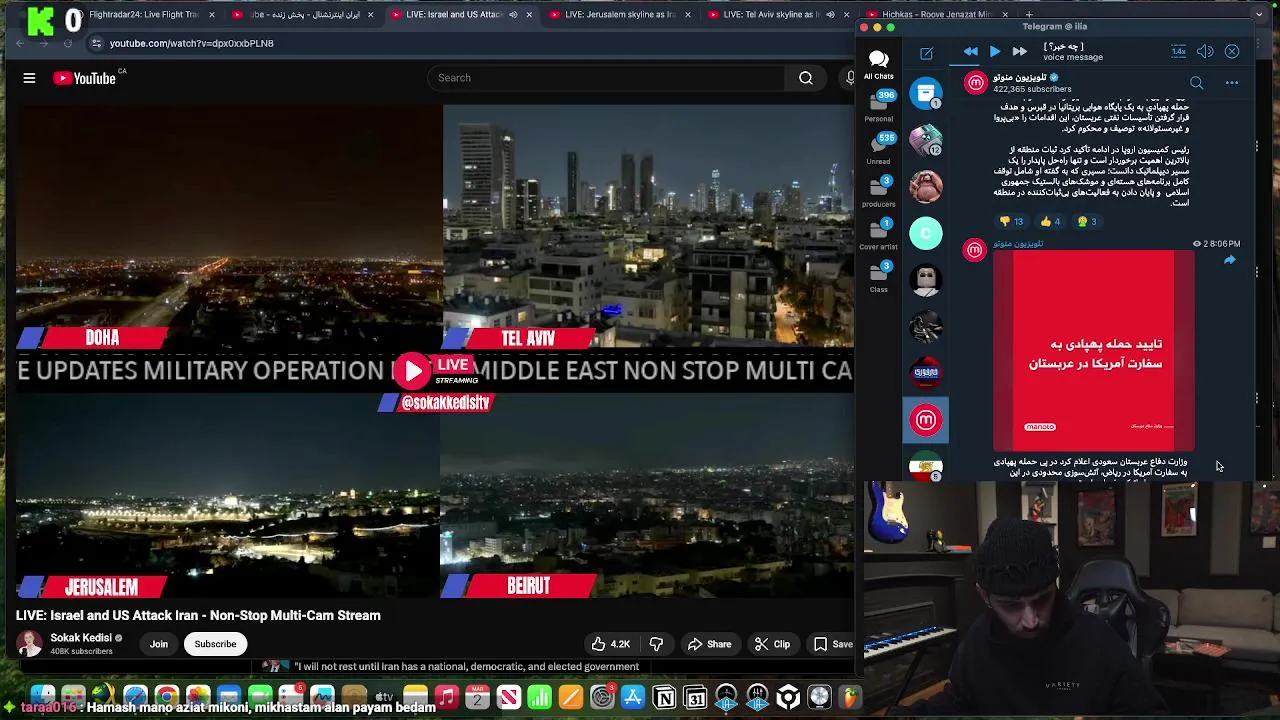The width and height of the screenshot is (1280, 720).
Task: Toggle the Telegram voice message volume
Action: click(x=1205, y=52)
